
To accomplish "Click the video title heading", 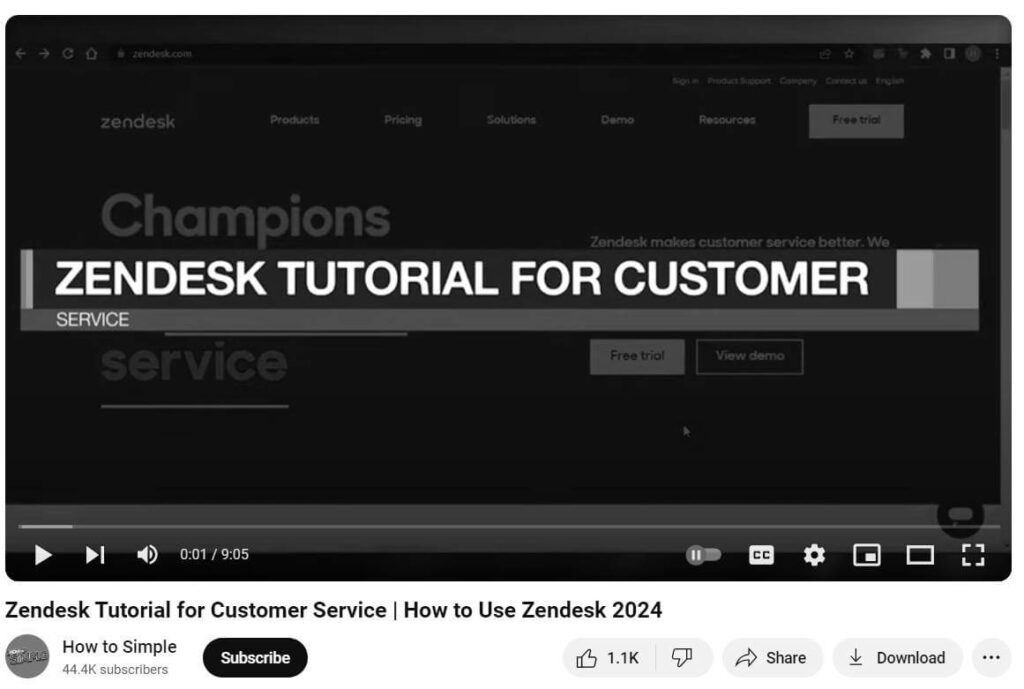I will tap(333, 610).
